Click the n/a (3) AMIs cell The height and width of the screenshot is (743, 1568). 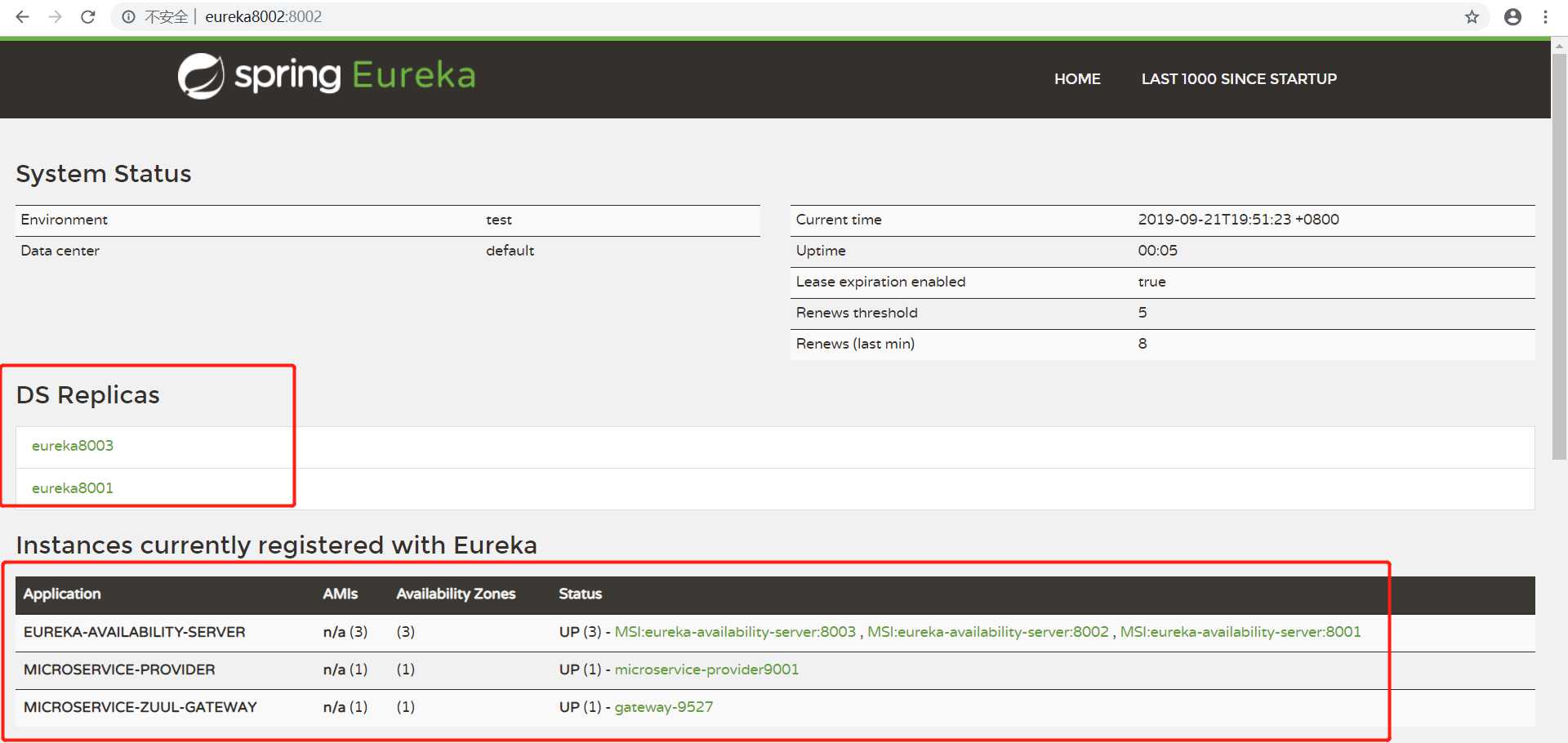coord(345,632)
